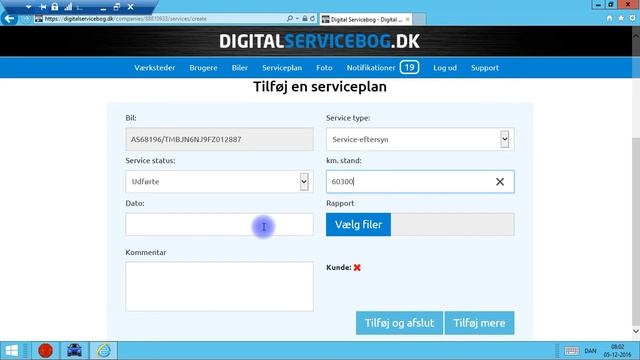Viewport: 640px width, 360px height.
Task: Open Notifikationer menu item
Action: coord(371,68)
